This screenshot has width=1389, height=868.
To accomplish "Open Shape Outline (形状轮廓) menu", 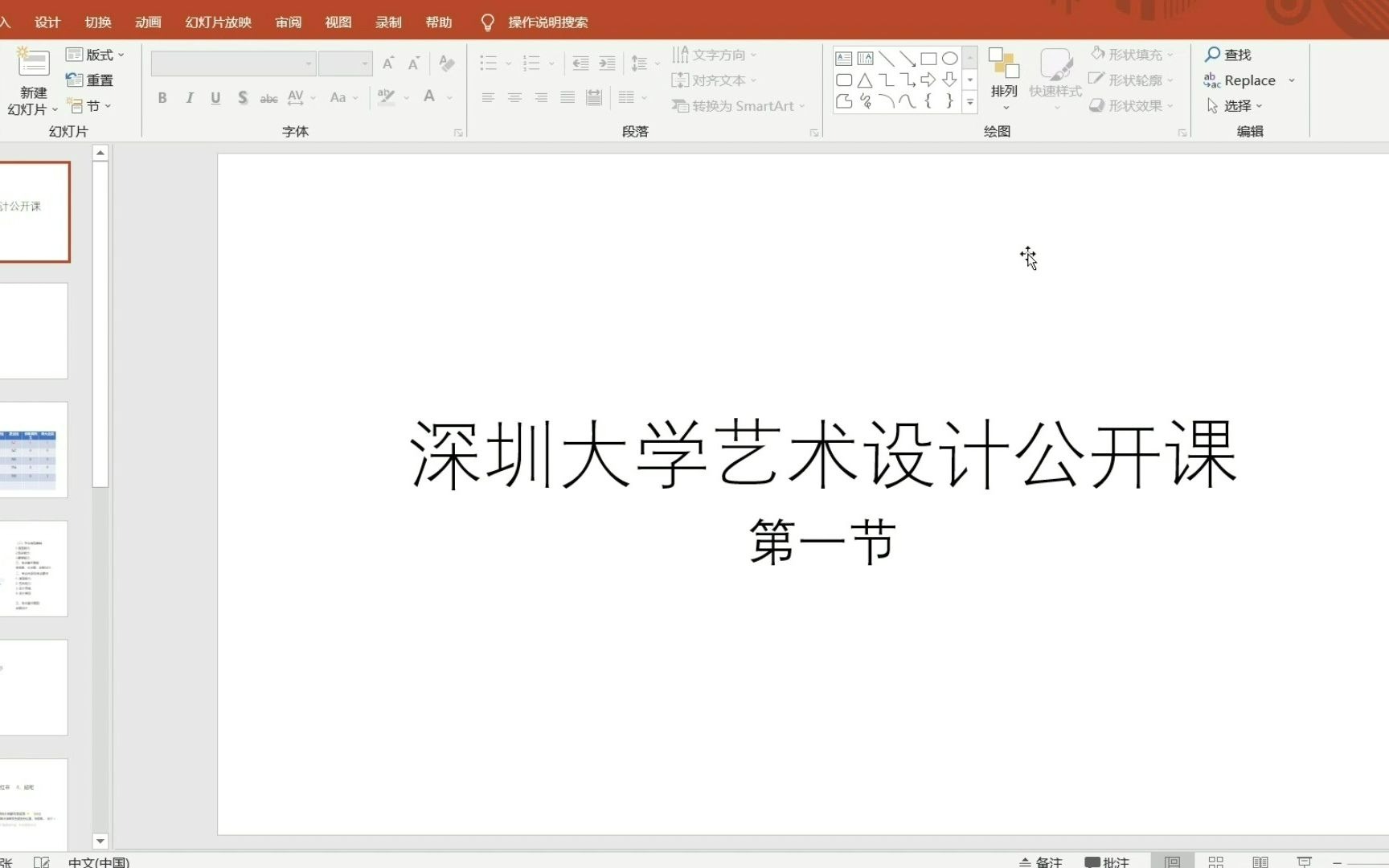I will pos(1132,80).
